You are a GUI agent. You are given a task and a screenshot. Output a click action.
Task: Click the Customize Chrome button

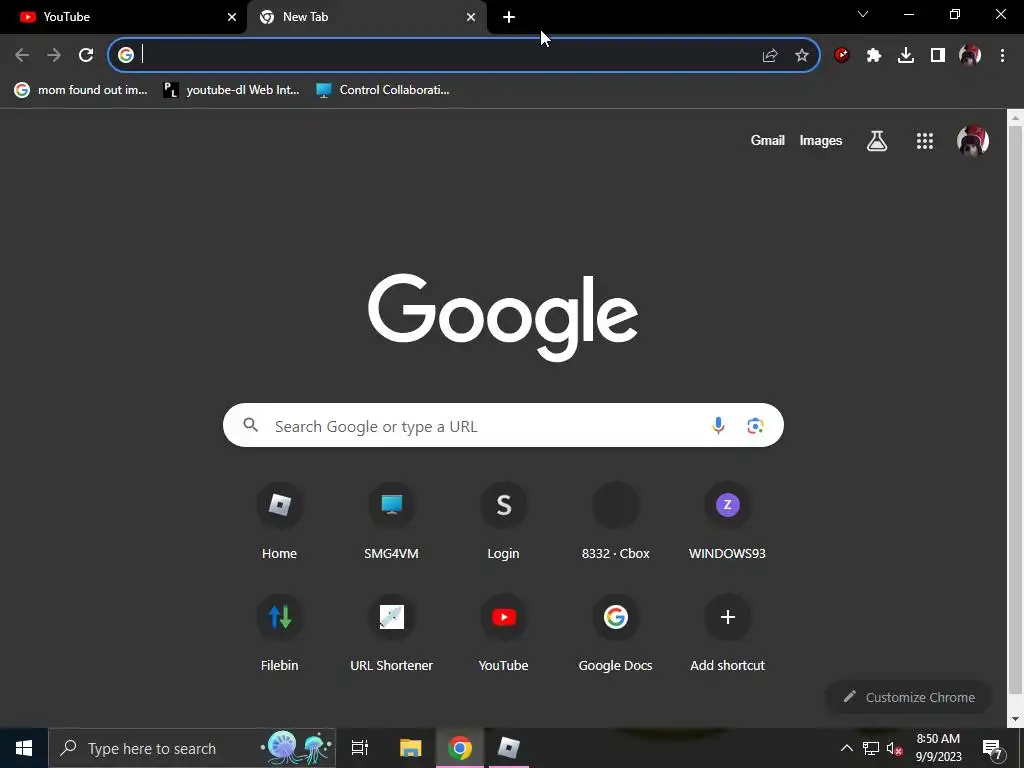tap(908, 697)
